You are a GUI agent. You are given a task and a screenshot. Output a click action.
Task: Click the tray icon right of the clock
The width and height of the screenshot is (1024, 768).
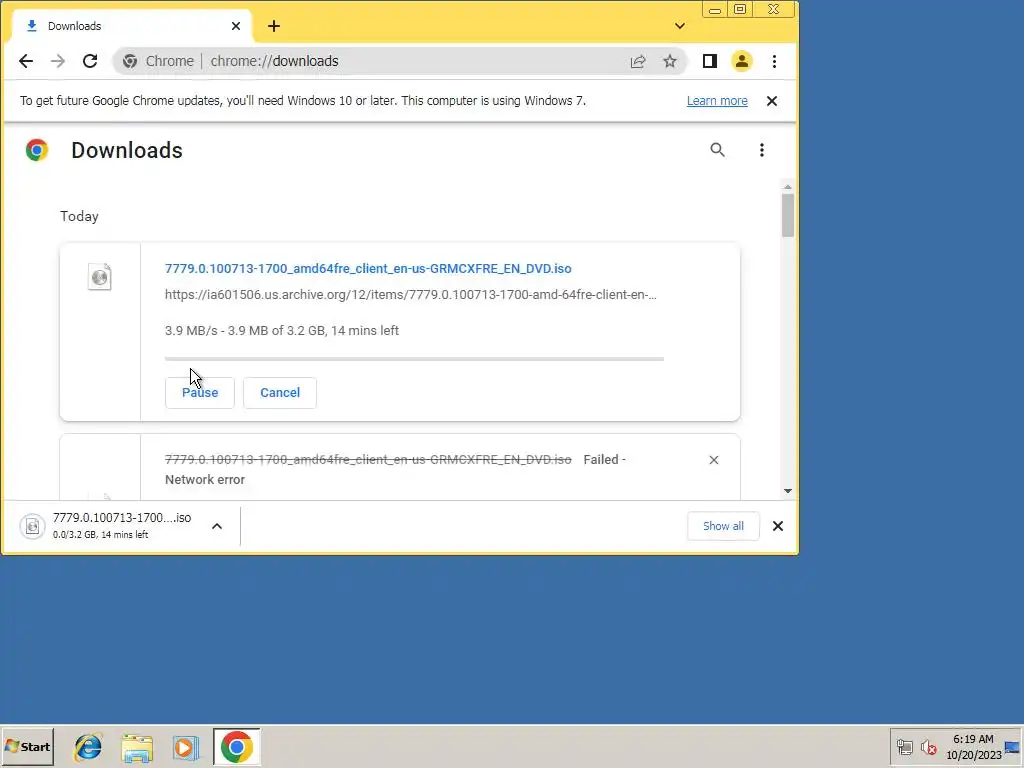1012,747
